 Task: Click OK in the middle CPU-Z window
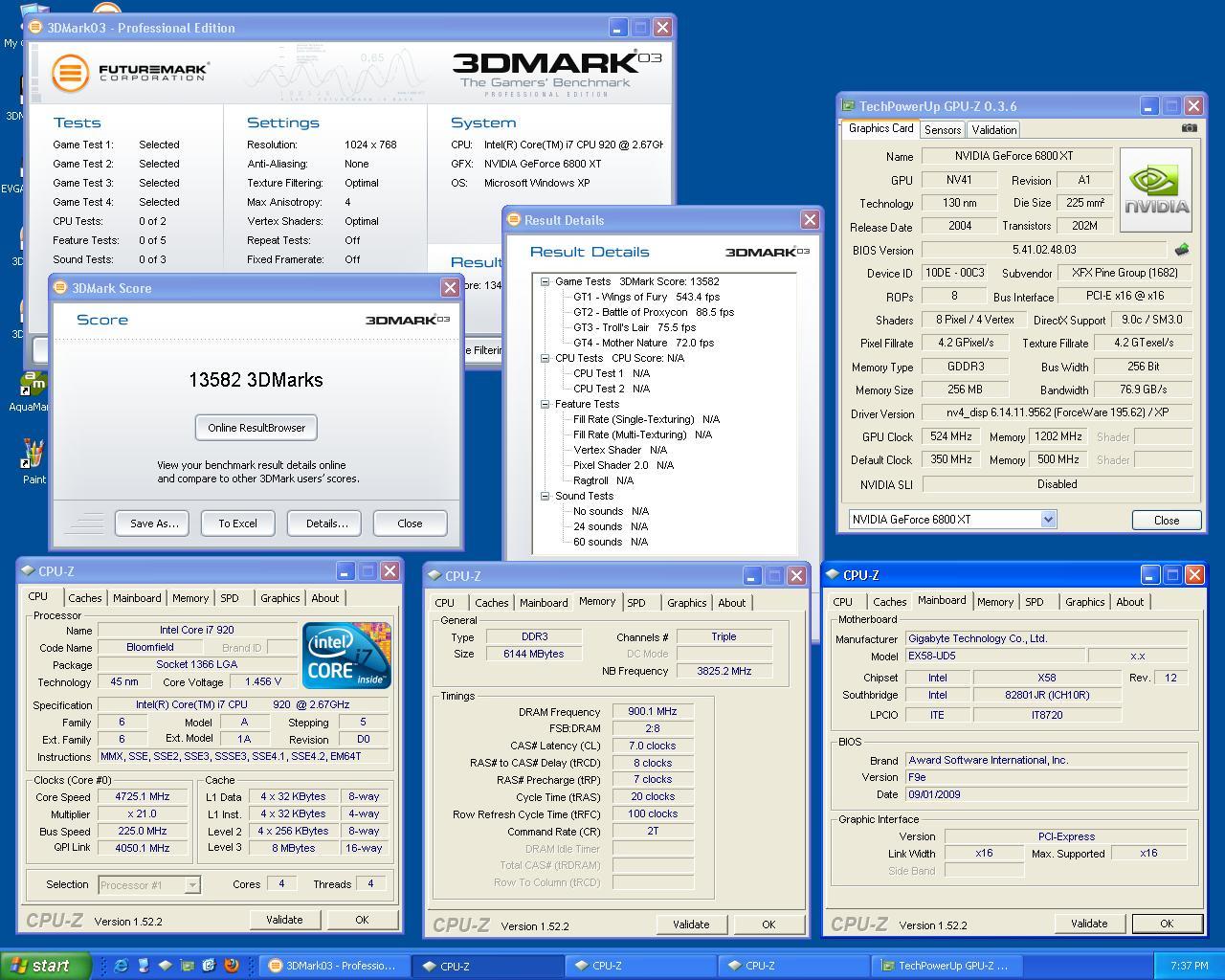[768, 924]
